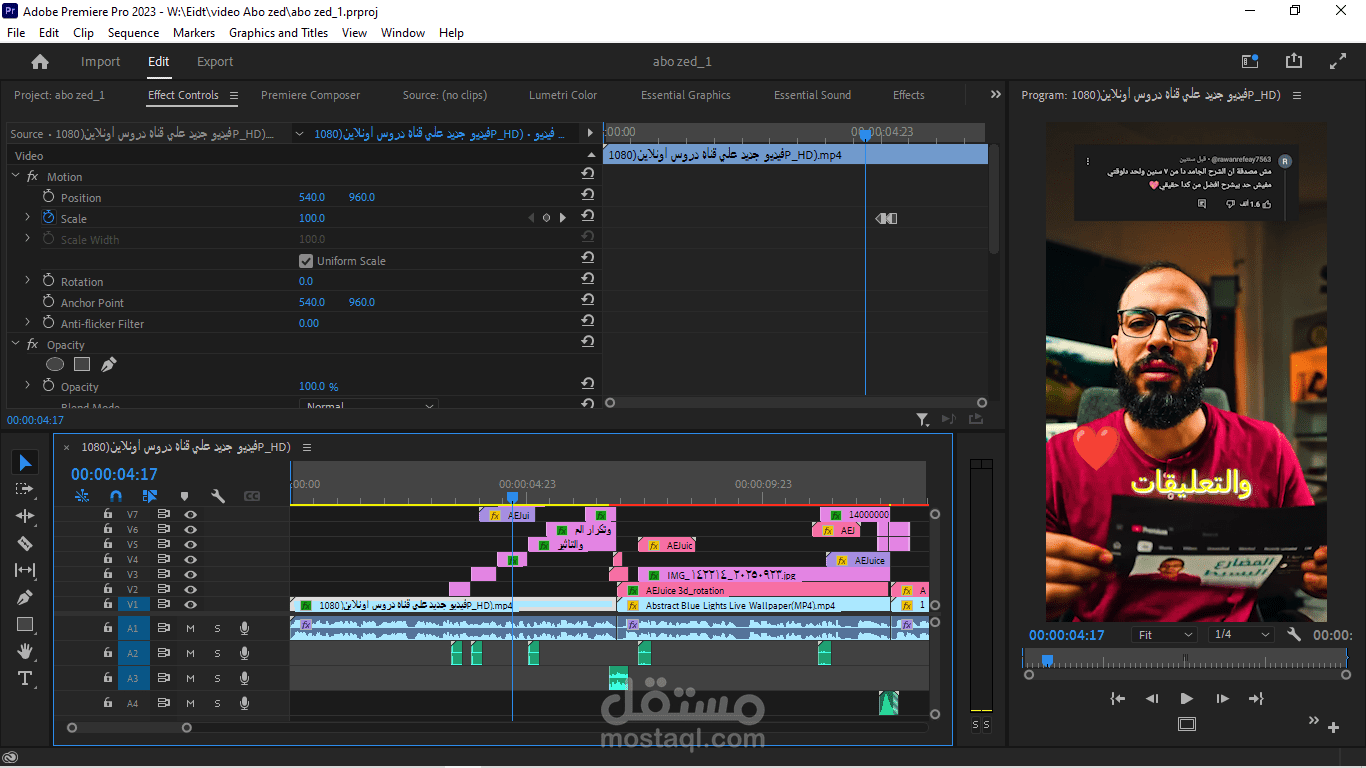Step forward one frame in Program monitor
1366x768 pixels.
point(1222,698)
